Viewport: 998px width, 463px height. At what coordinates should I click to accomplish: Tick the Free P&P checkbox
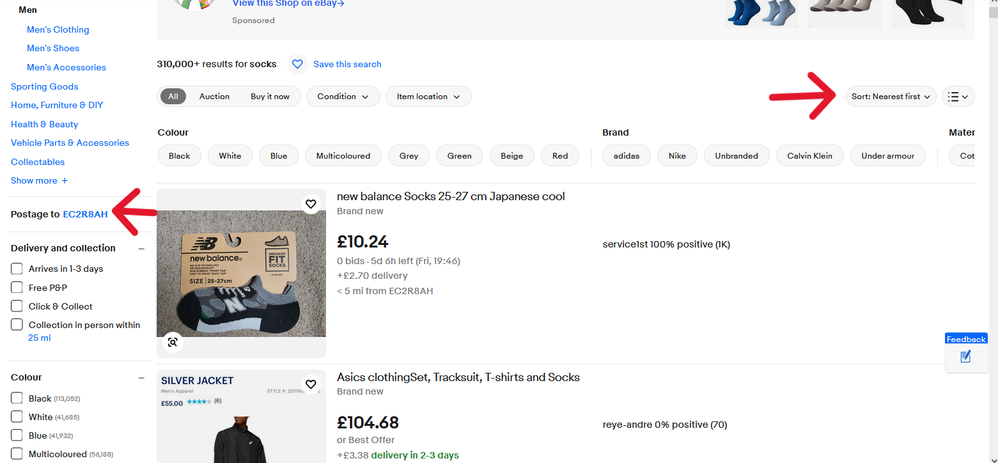point(17,288)
